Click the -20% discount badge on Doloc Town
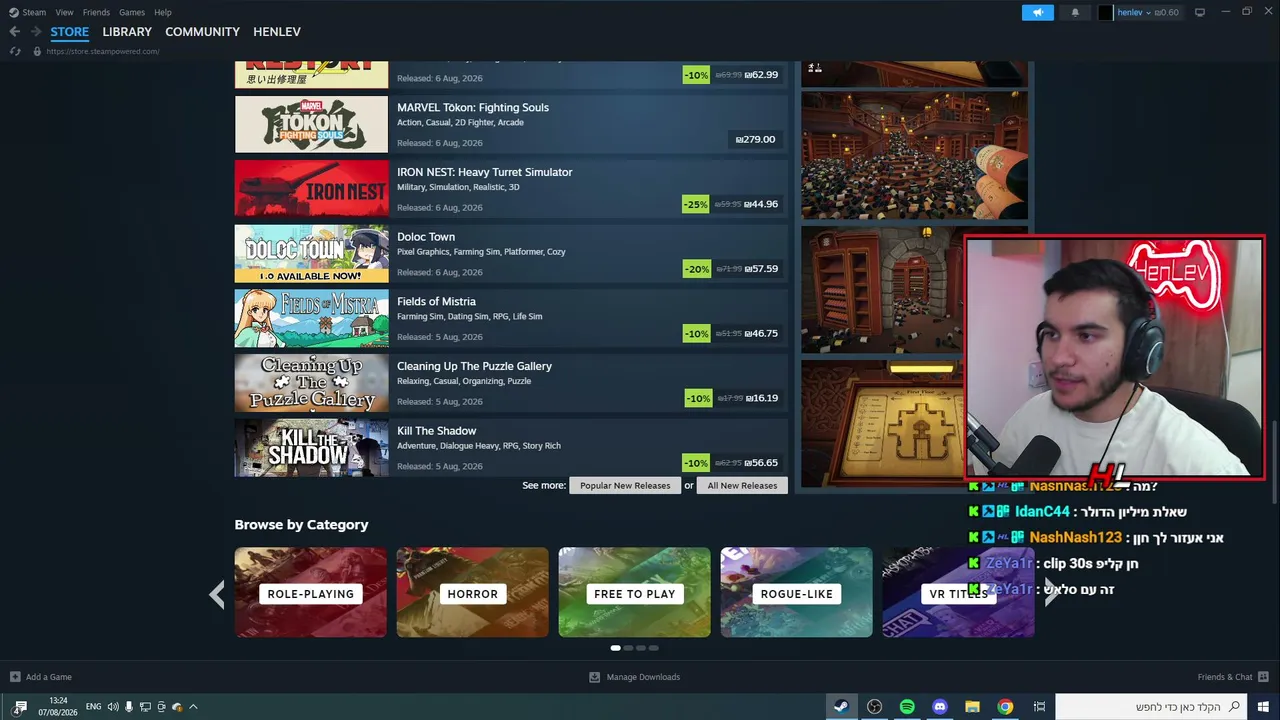 [696, 269]
